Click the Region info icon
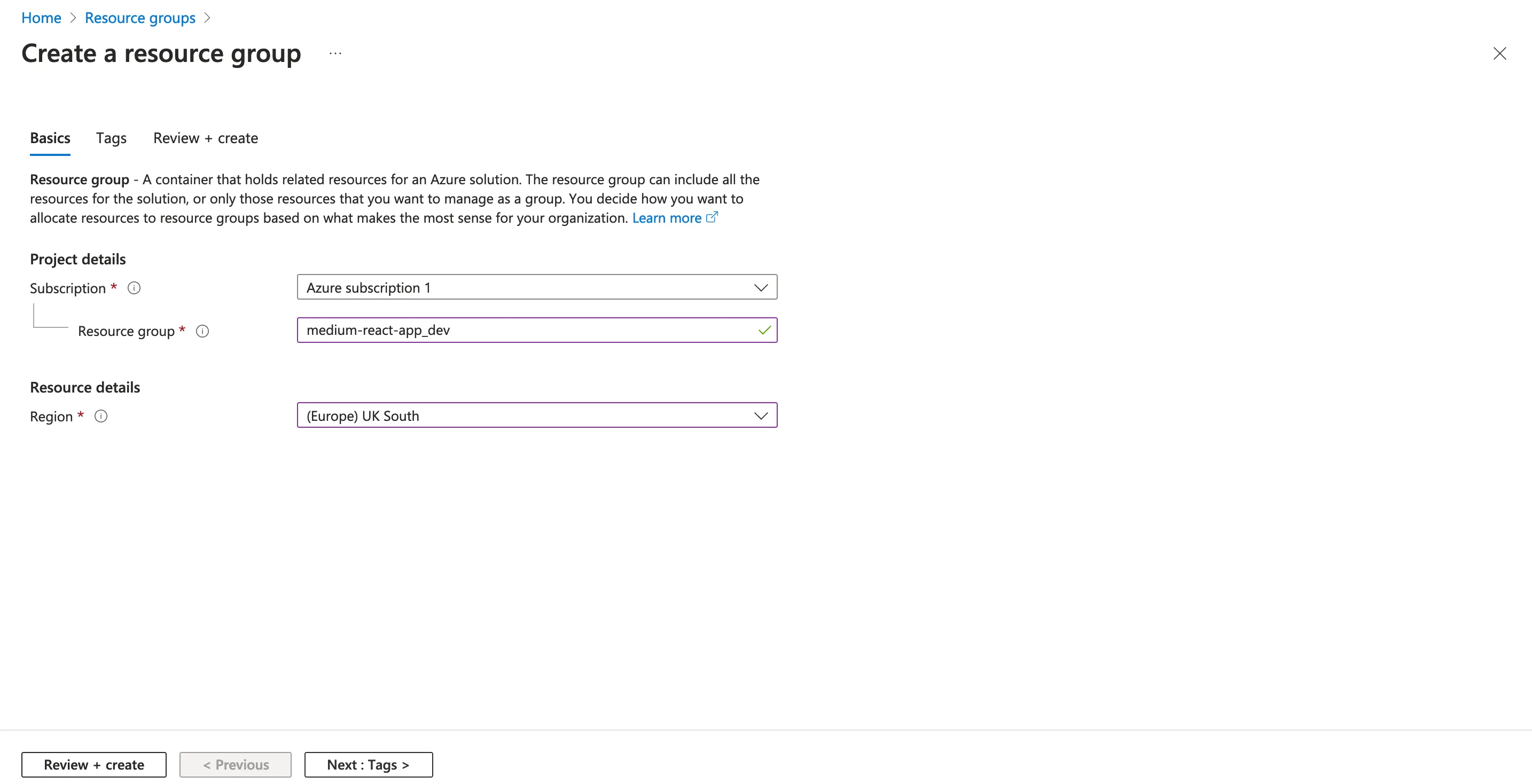The height and width of the screenshot is (784, 1532). point(101,416)
